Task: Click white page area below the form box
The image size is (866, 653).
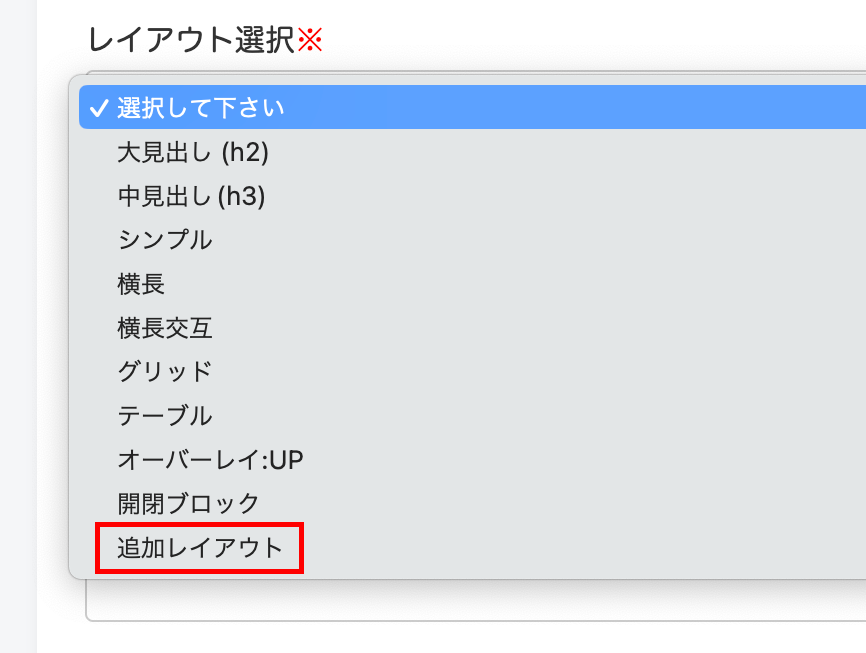Action: coord(450,638)
